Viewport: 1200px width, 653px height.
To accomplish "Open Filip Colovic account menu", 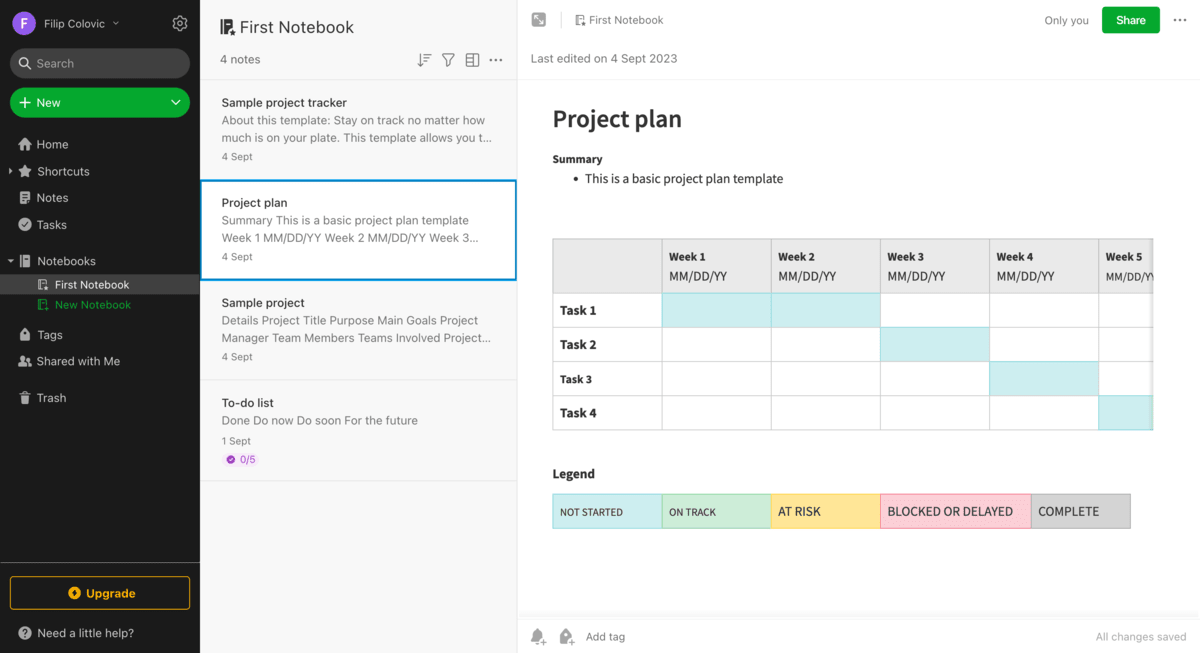I will pyautogui.click(x=68, y=23).
